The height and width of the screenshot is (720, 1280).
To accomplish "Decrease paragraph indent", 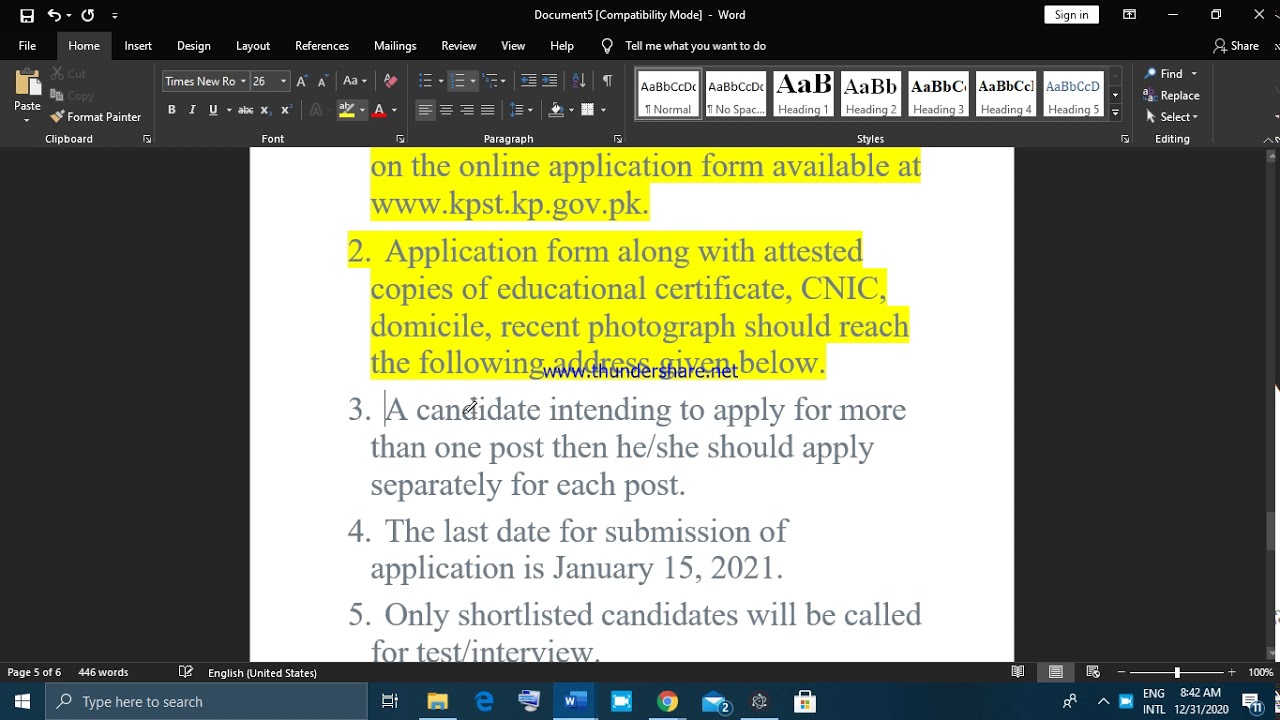I will (528, 81).
